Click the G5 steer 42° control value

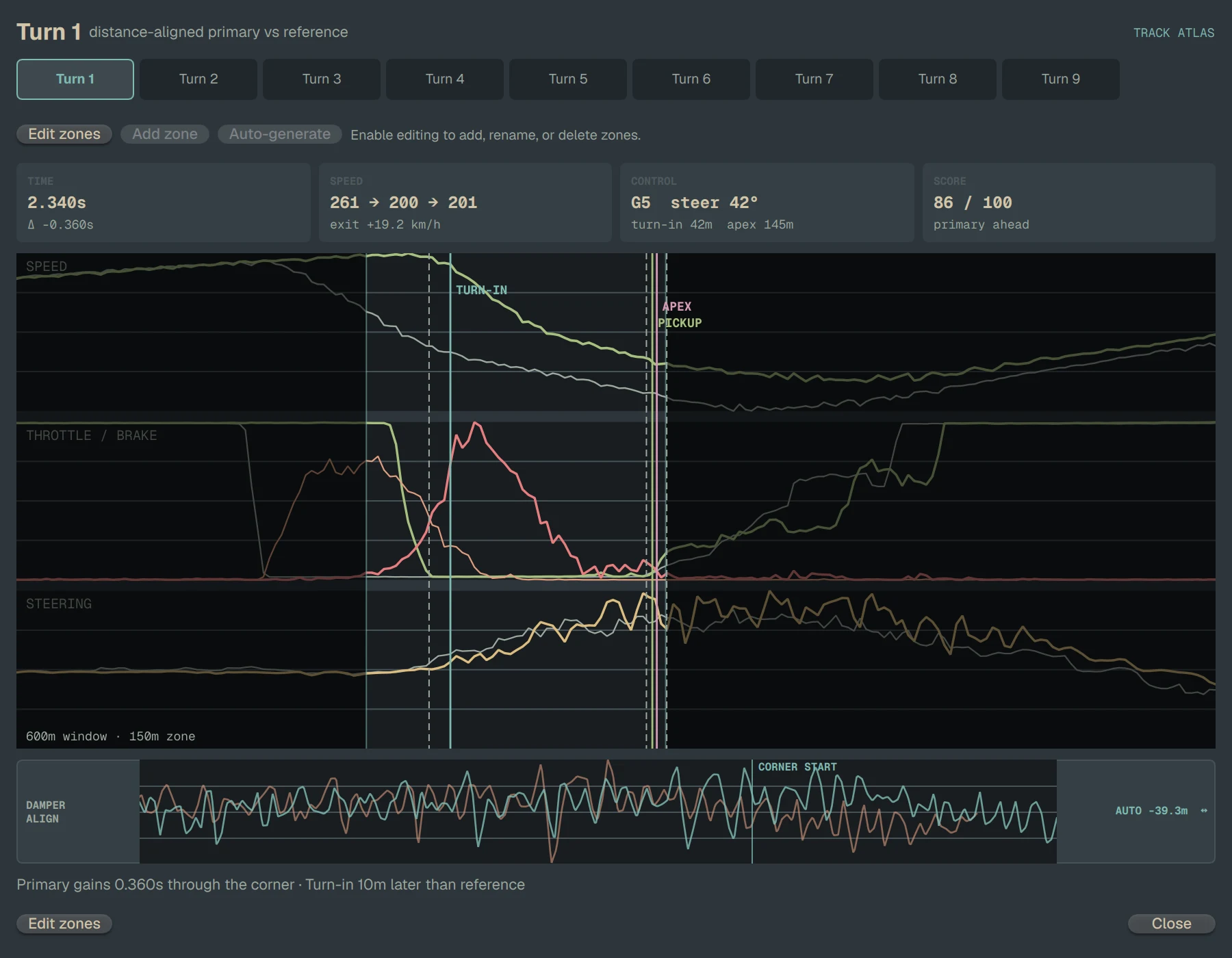695,203
